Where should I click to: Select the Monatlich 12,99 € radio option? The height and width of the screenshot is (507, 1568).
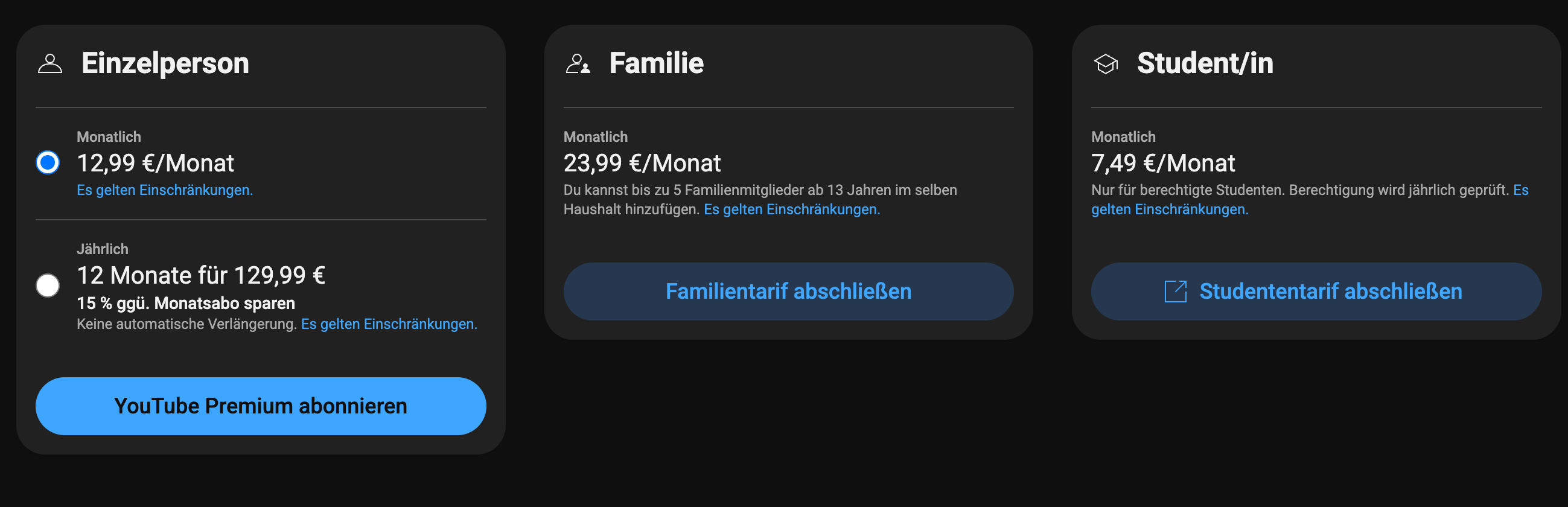(x=48, y=162)
